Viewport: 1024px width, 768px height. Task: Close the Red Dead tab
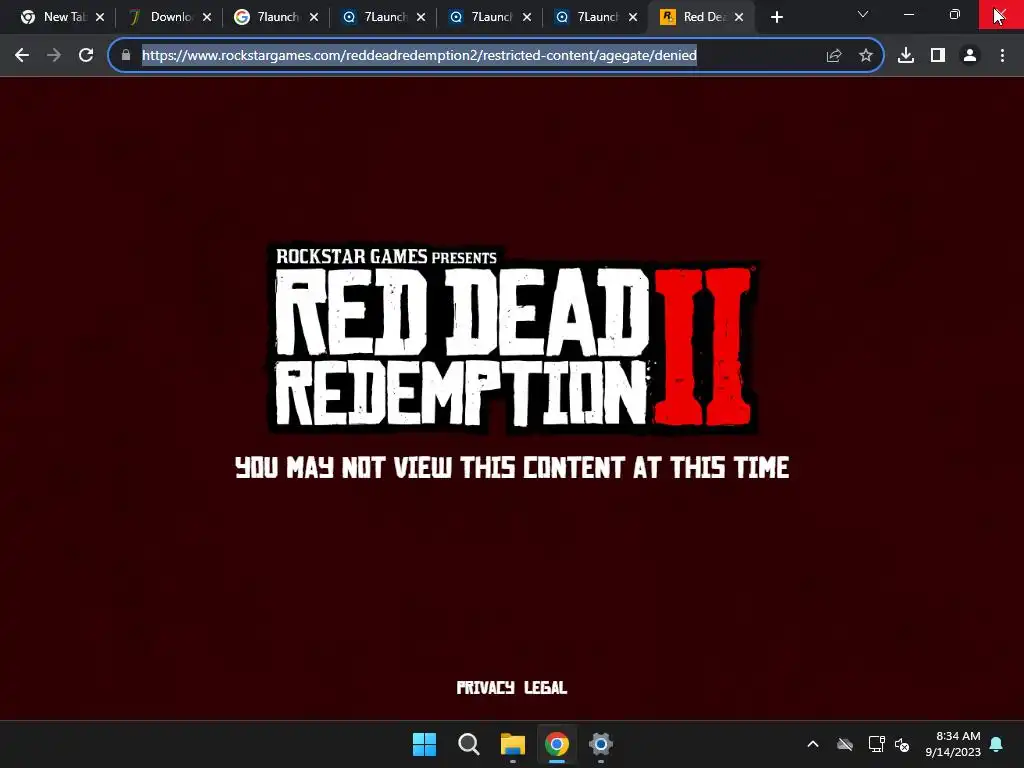[x=739, y=18]
